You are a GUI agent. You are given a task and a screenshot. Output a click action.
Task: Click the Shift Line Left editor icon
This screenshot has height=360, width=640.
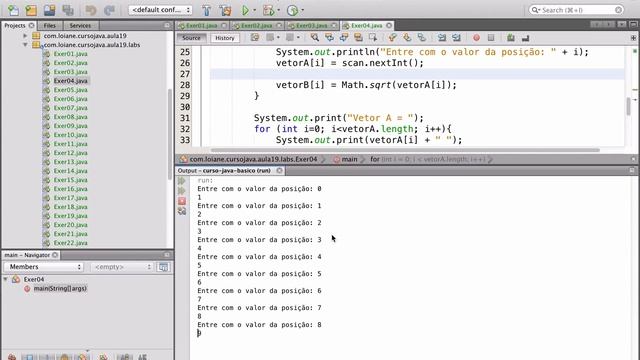(442, 38)
